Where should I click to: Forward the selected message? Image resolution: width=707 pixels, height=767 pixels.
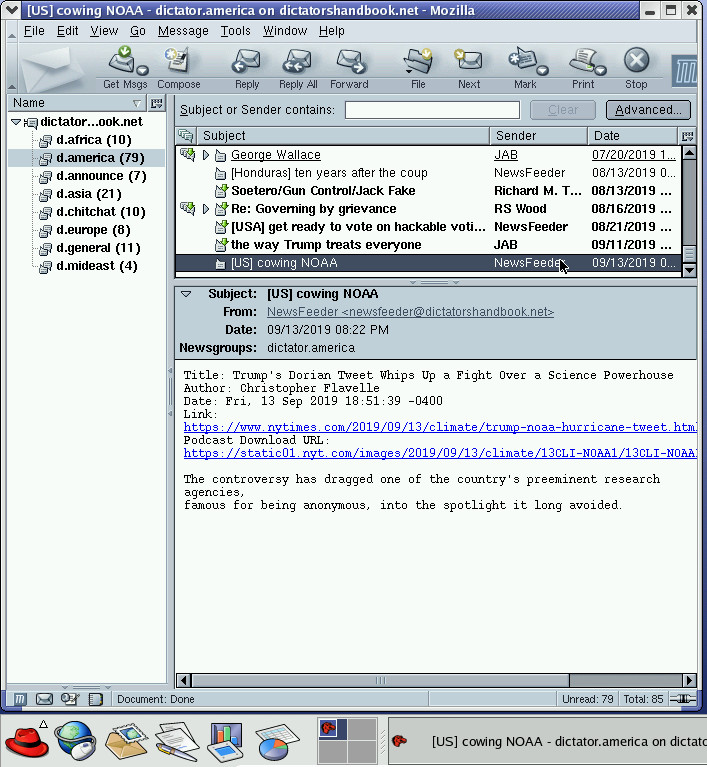[349, 68]
